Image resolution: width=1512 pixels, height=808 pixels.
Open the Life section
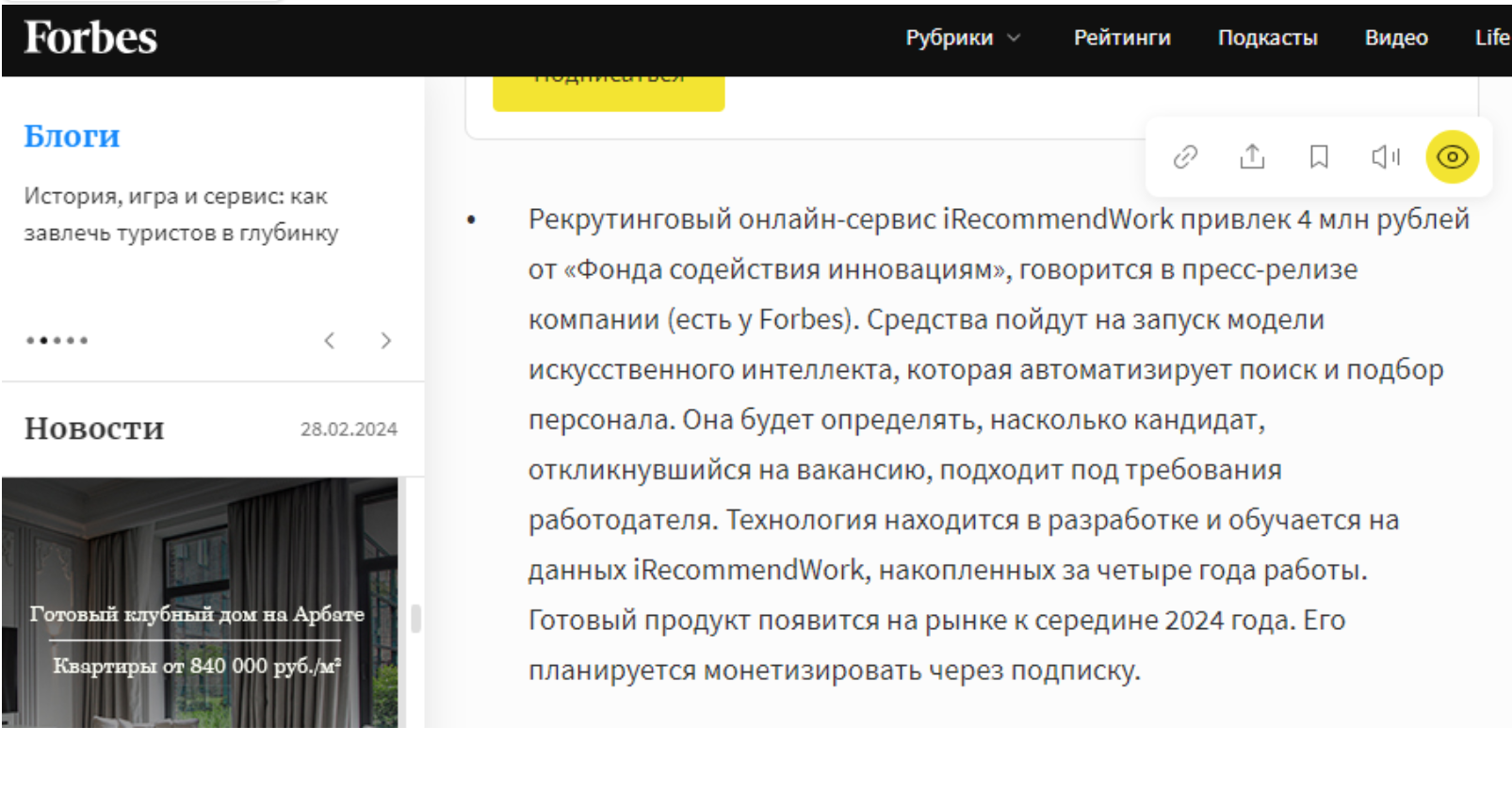1492,38
